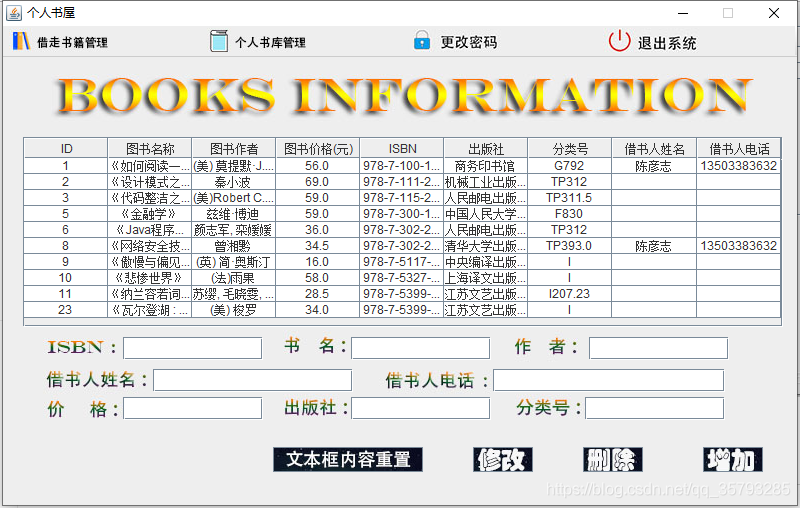
Task: Focus the 出版社 input field
Action: [x=420, y=409]
